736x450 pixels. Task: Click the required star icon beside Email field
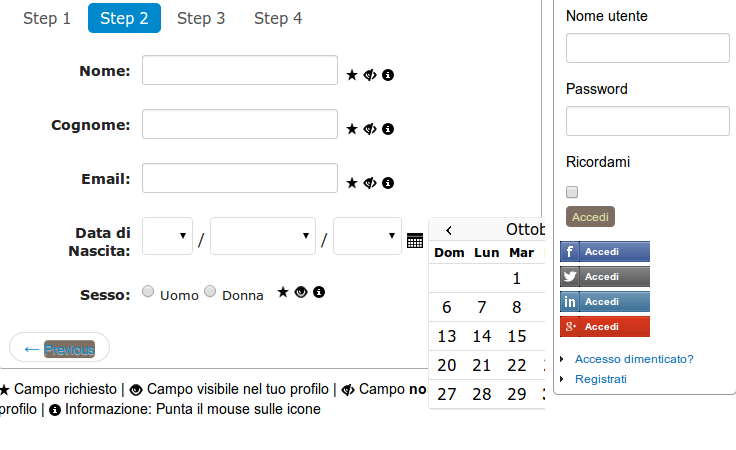[352, 183]
